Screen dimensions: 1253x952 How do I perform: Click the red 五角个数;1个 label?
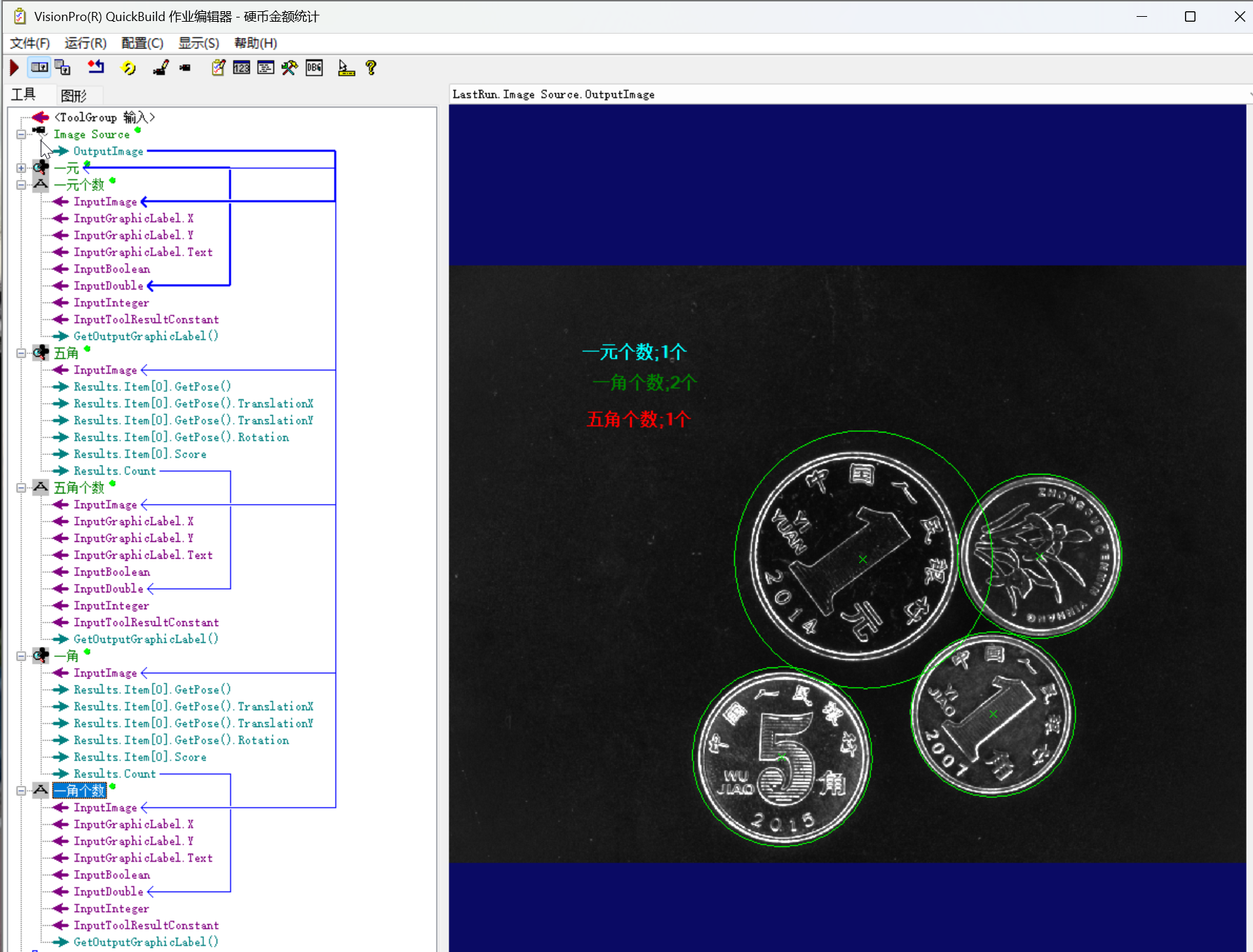pyautogui.click(x=639, y=419)
